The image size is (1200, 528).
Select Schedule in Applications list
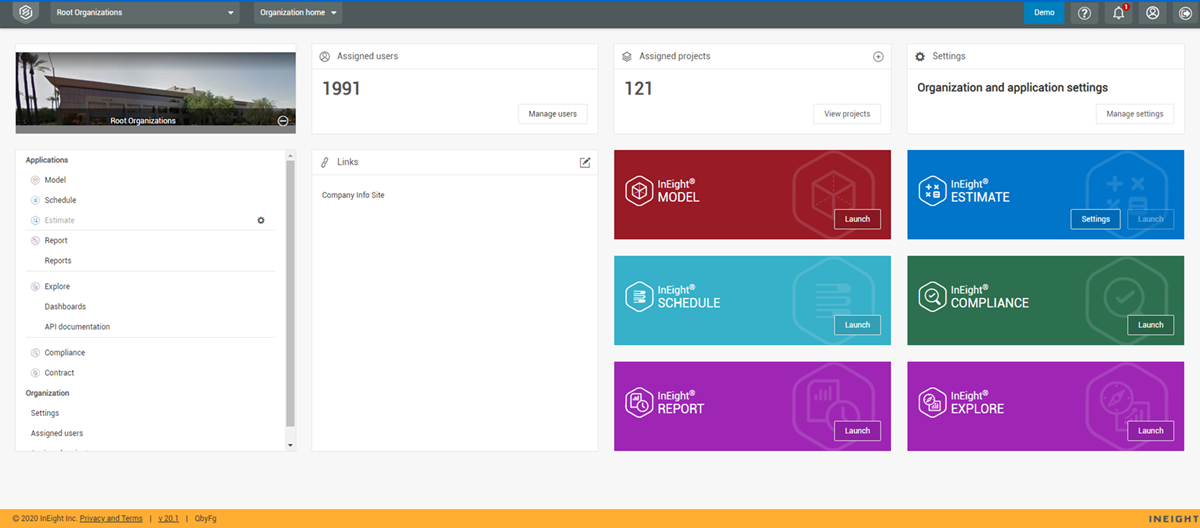point(60,200)
